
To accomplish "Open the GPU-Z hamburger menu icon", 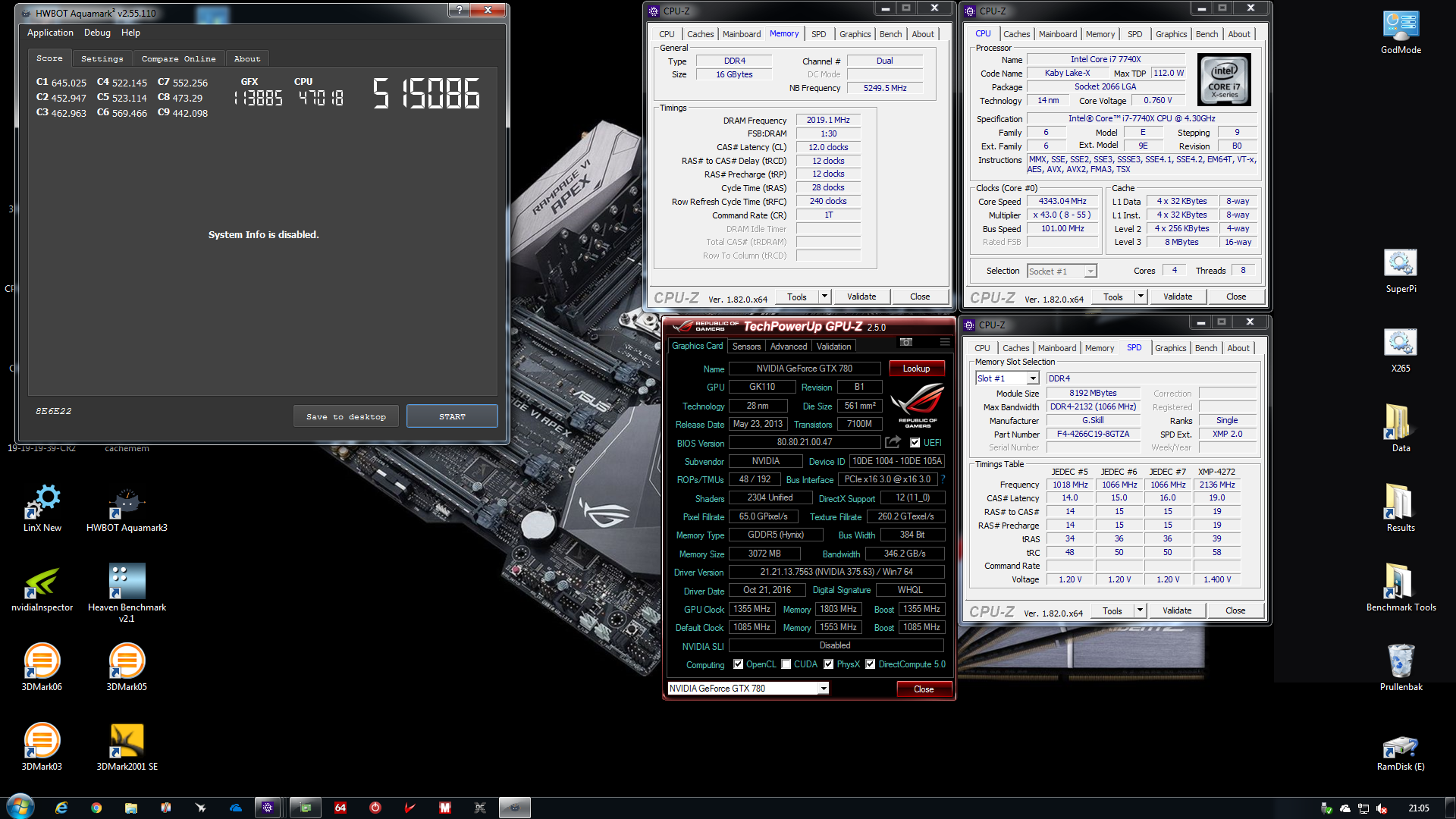I will coord(945,343).
